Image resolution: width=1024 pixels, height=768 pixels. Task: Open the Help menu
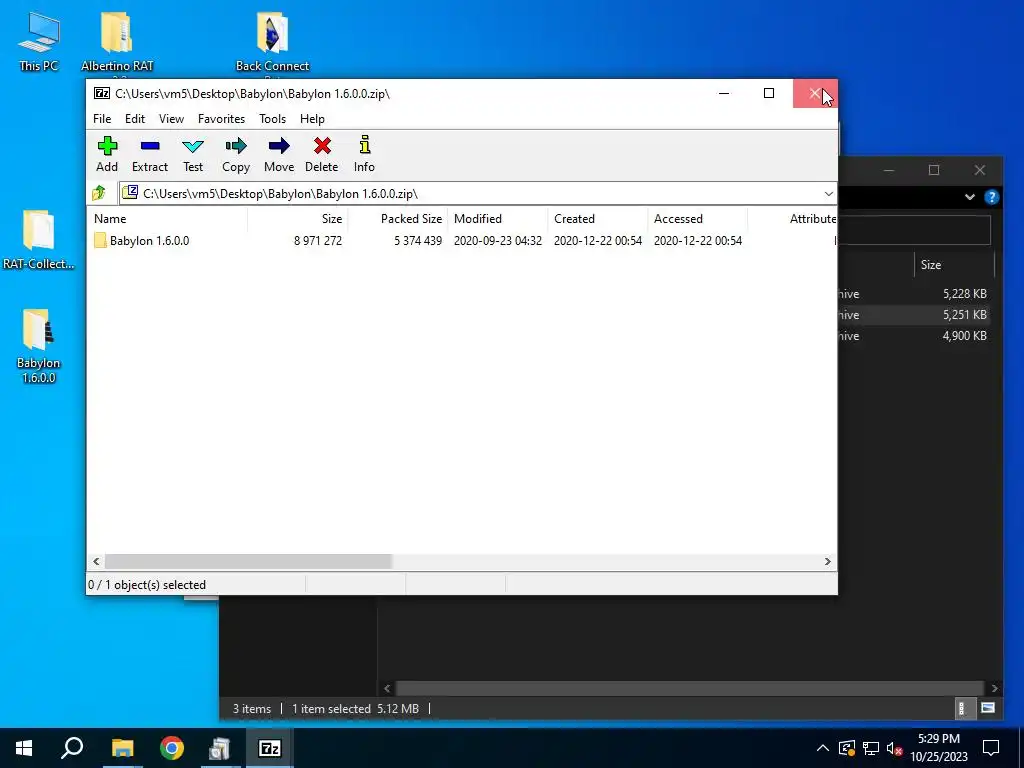312,119
